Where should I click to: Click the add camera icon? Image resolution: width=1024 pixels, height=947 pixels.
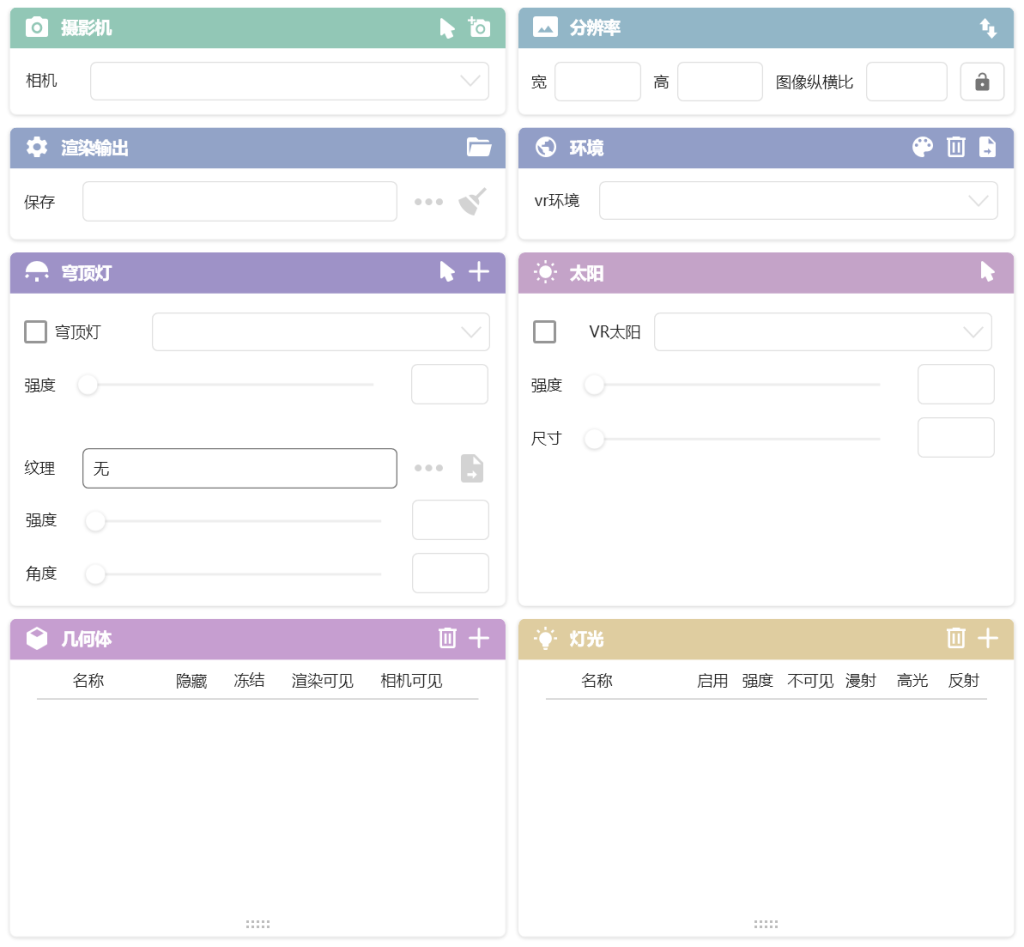tap(480, 28)
